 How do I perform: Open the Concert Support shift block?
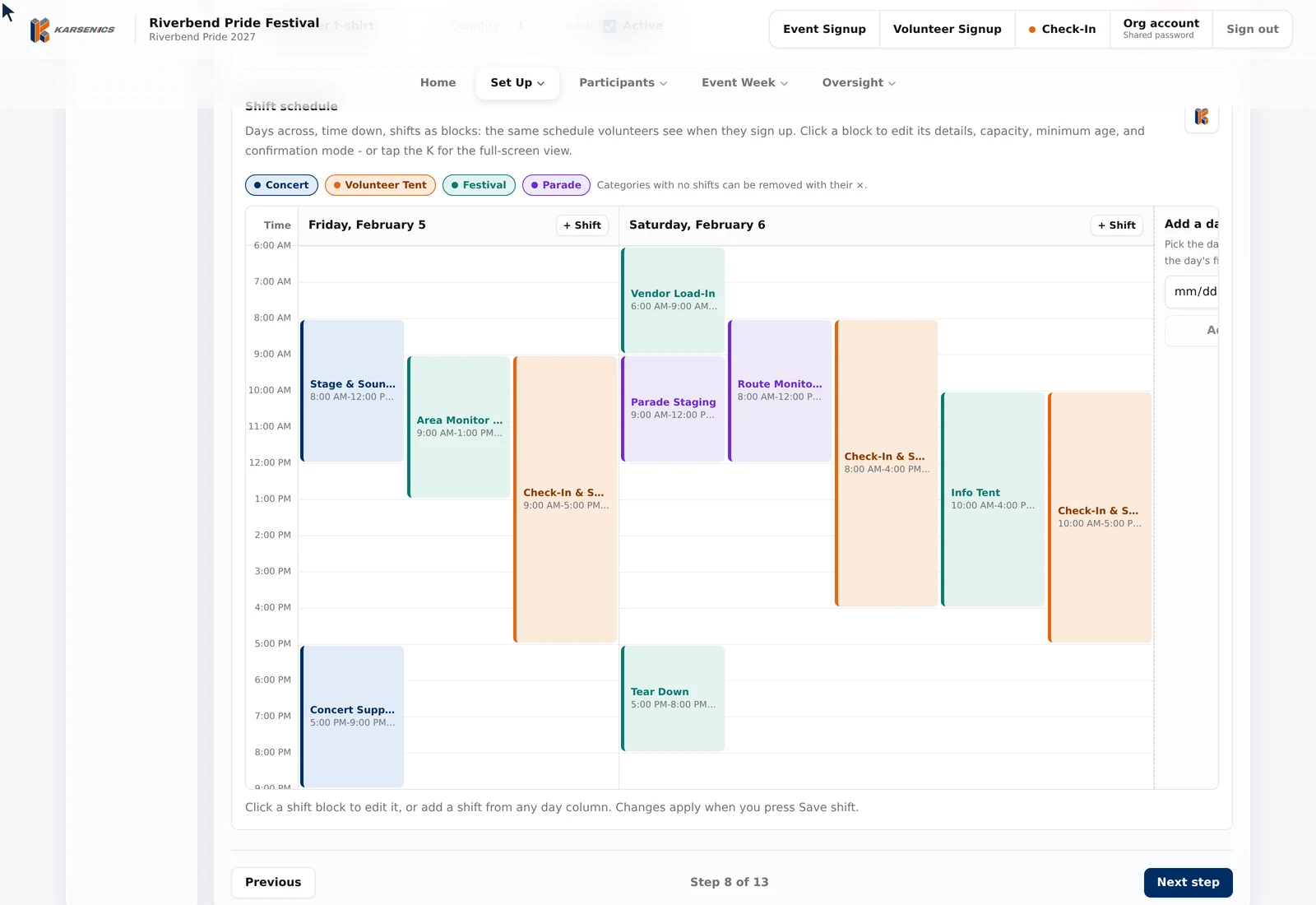click(352, 717)
